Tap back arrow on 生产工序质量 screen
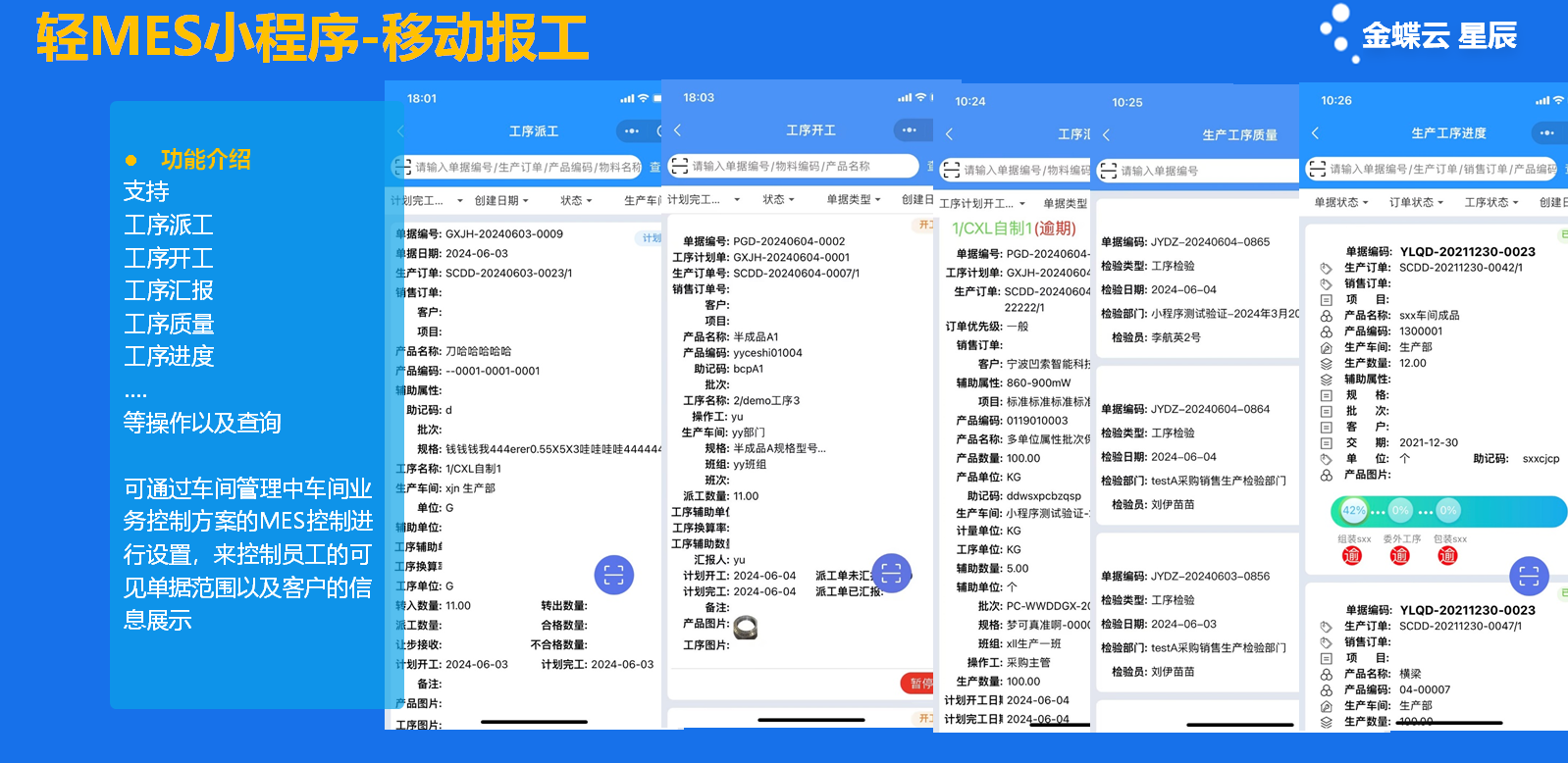The image size is (1568, 763). click(1106, 134)
